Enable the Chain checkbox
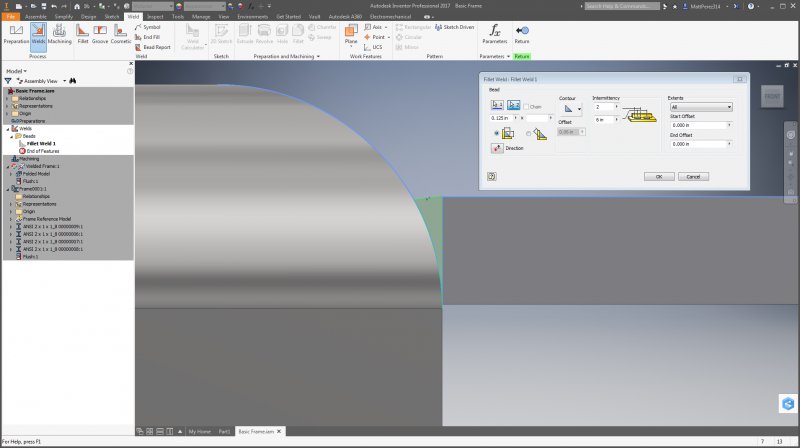The height and width of the screenshot is (448, 800). pyautogui.click(x=527, y=106)
